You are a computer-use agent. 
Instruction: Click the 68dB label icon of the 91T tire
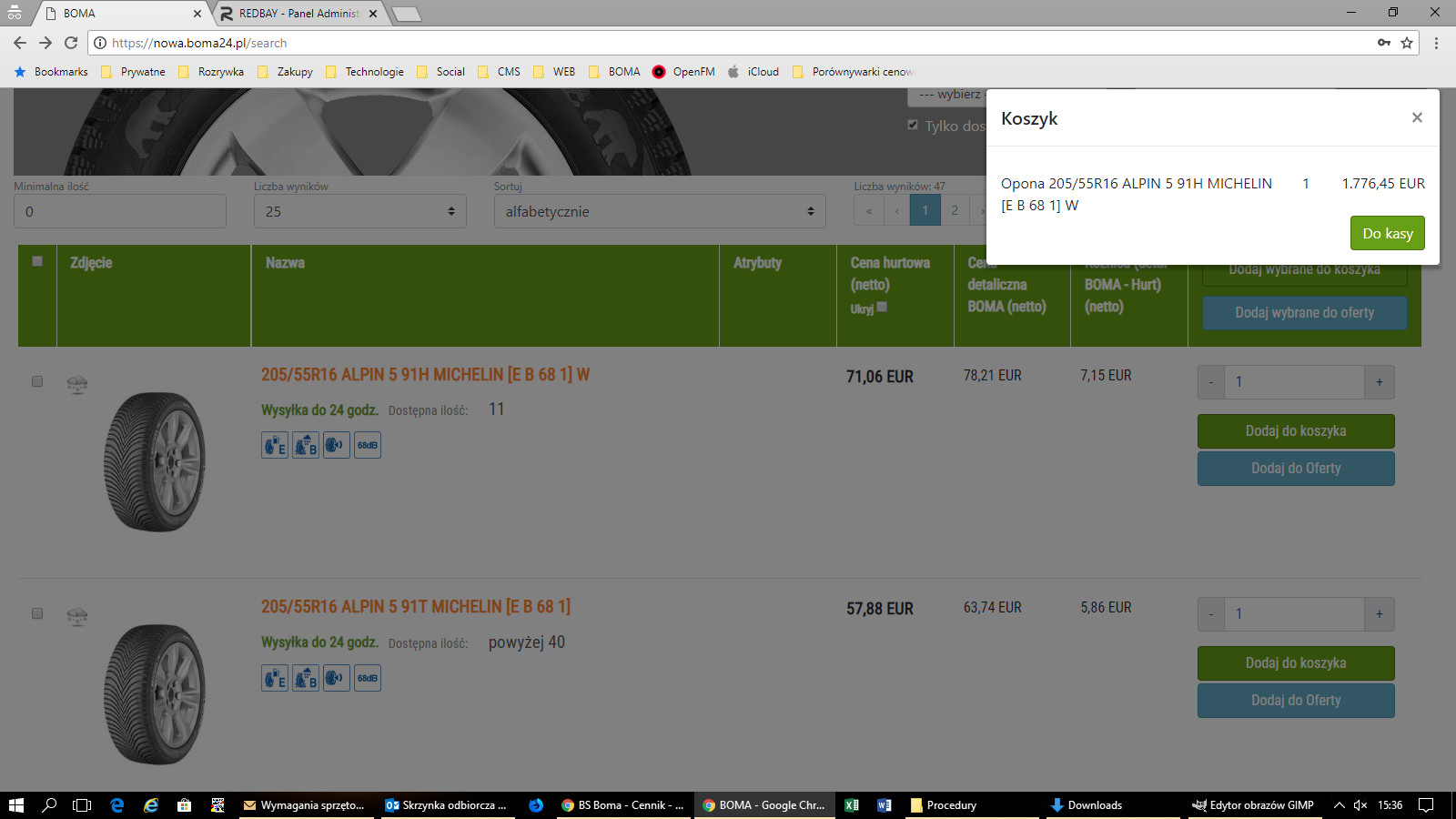point(368,678)
